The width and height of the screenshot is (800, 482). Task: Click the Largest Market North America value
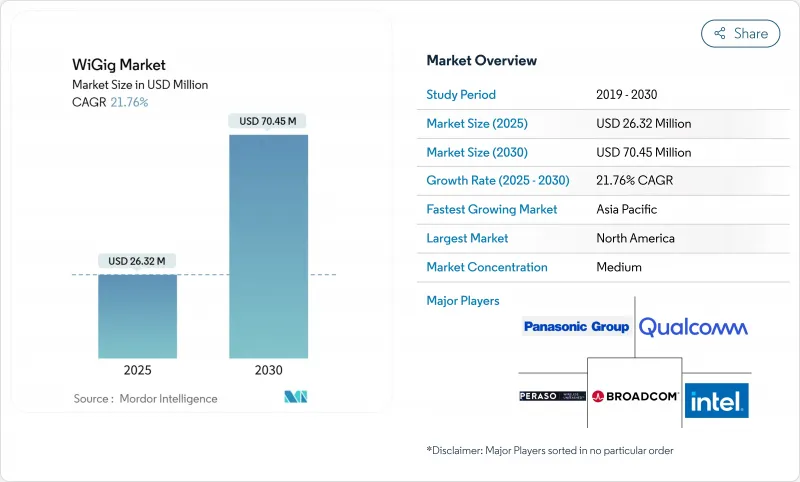click(635, 238)
